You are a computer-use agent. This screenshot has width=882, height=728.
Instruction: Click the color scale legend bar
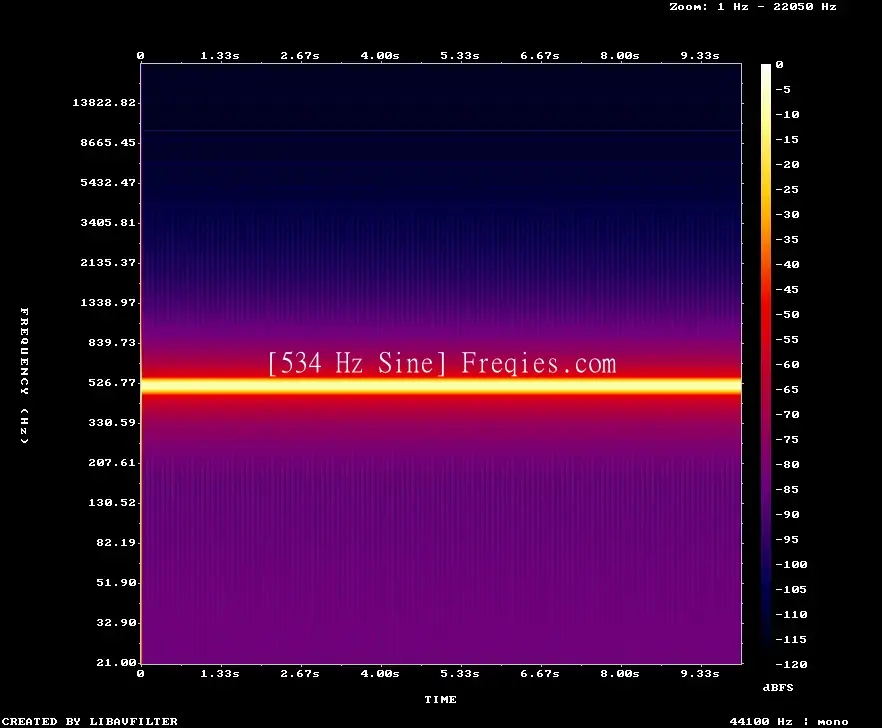(x=766, y=364)
